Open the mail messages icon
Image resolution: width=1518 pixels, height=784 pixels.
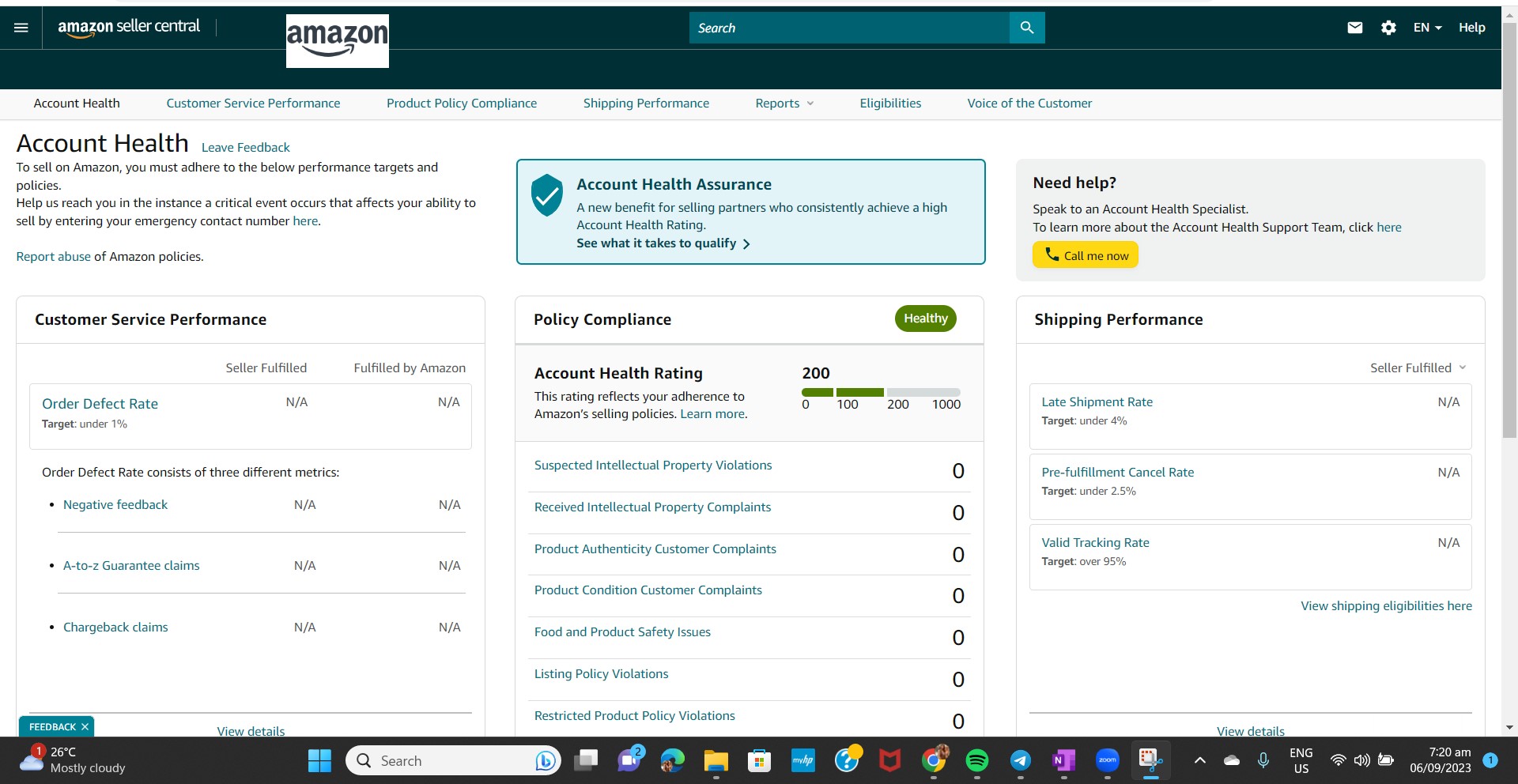click(x=1355, y=28)
